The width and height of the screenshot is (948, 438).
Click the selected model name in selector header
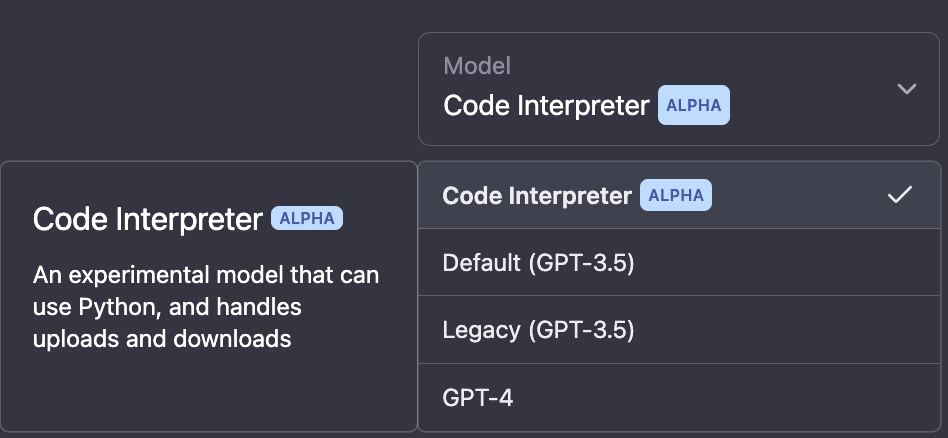point(546,105)
